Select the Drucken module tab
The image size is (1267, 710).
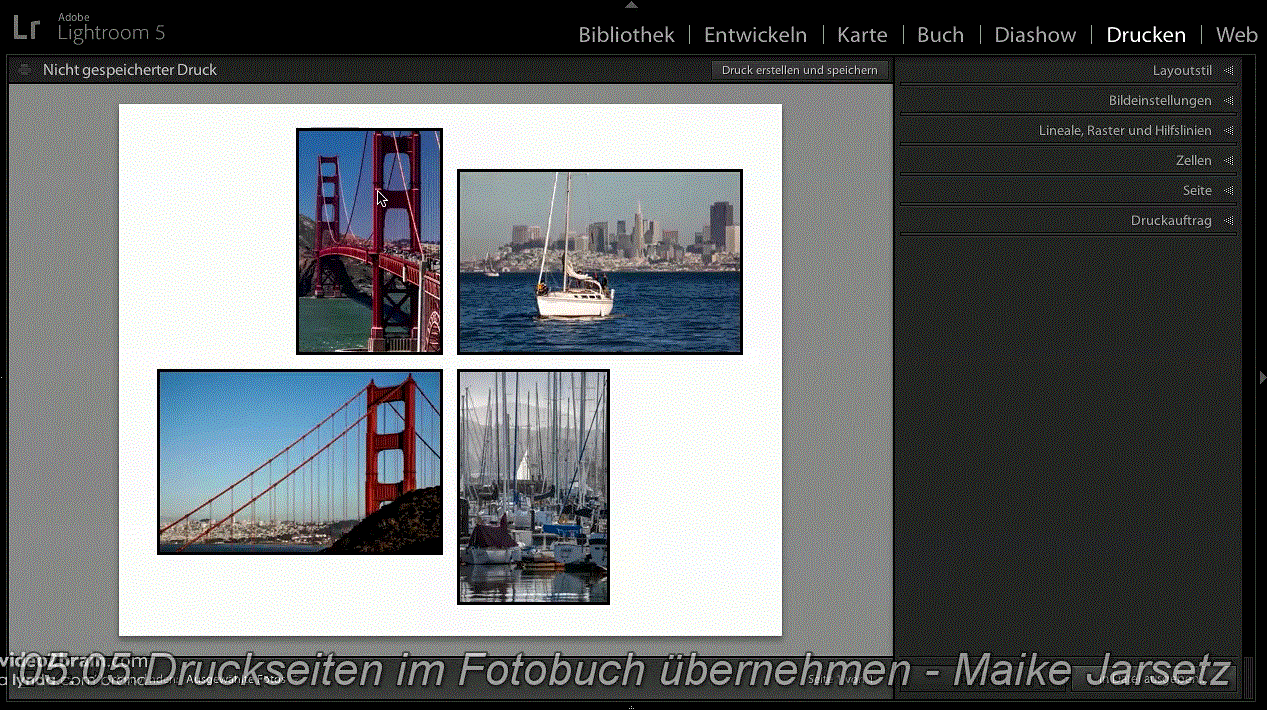point(1146,35)
